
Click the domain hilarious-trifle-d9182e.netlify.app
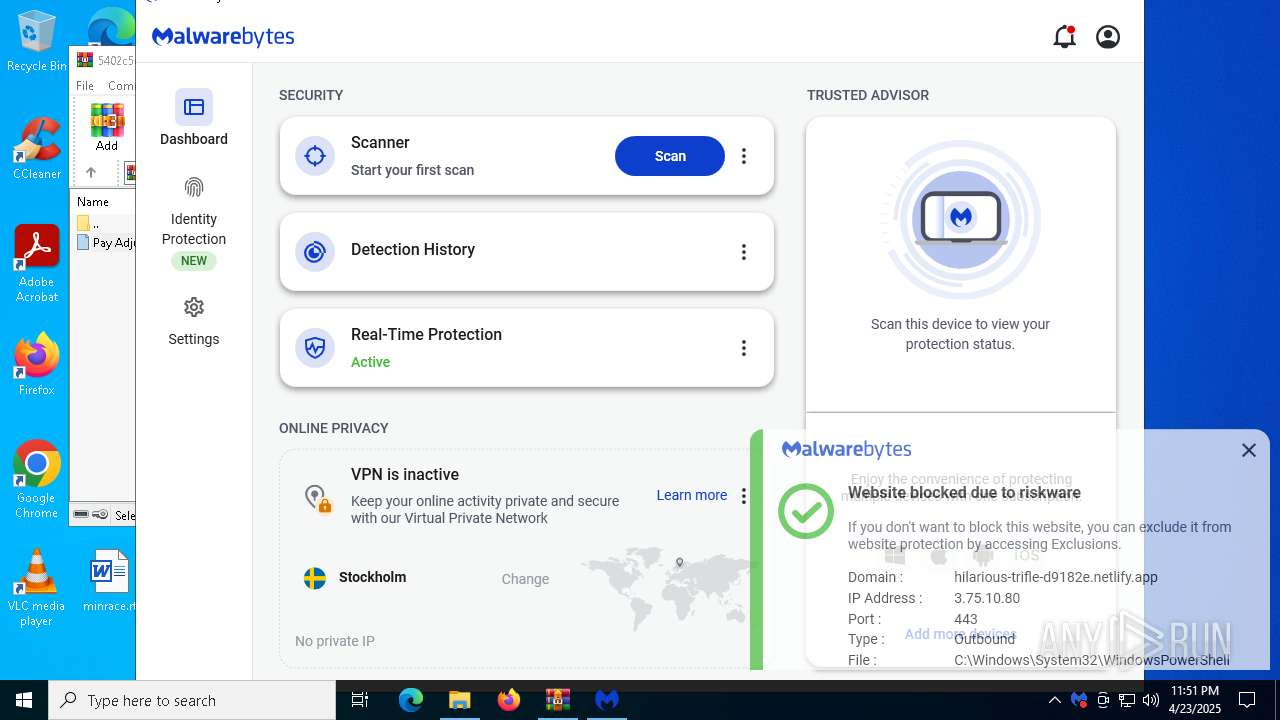[x=1056, y=577]
